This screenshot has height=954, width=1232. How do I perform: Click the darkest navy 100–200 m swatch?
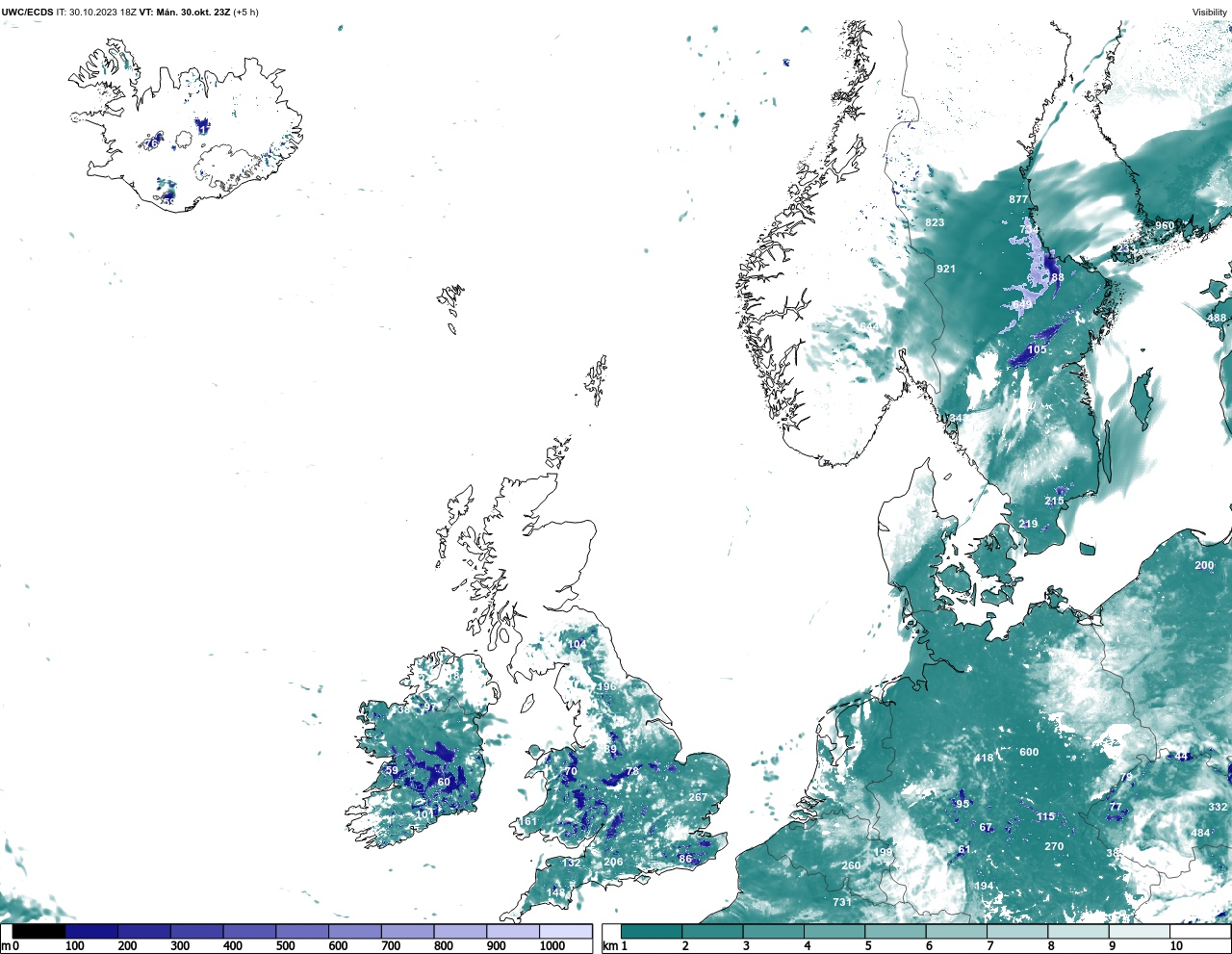click(x=91, y=931)
